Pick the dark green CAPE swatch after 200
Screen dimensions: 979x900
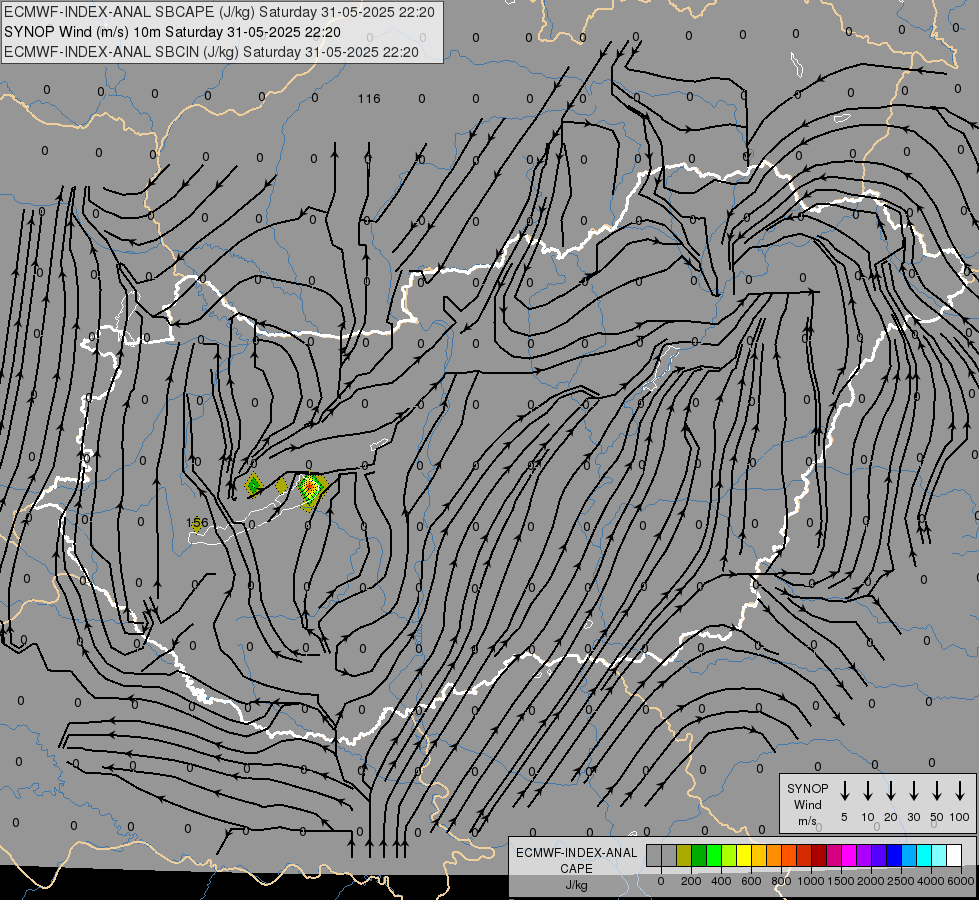(x=699, y=855)
